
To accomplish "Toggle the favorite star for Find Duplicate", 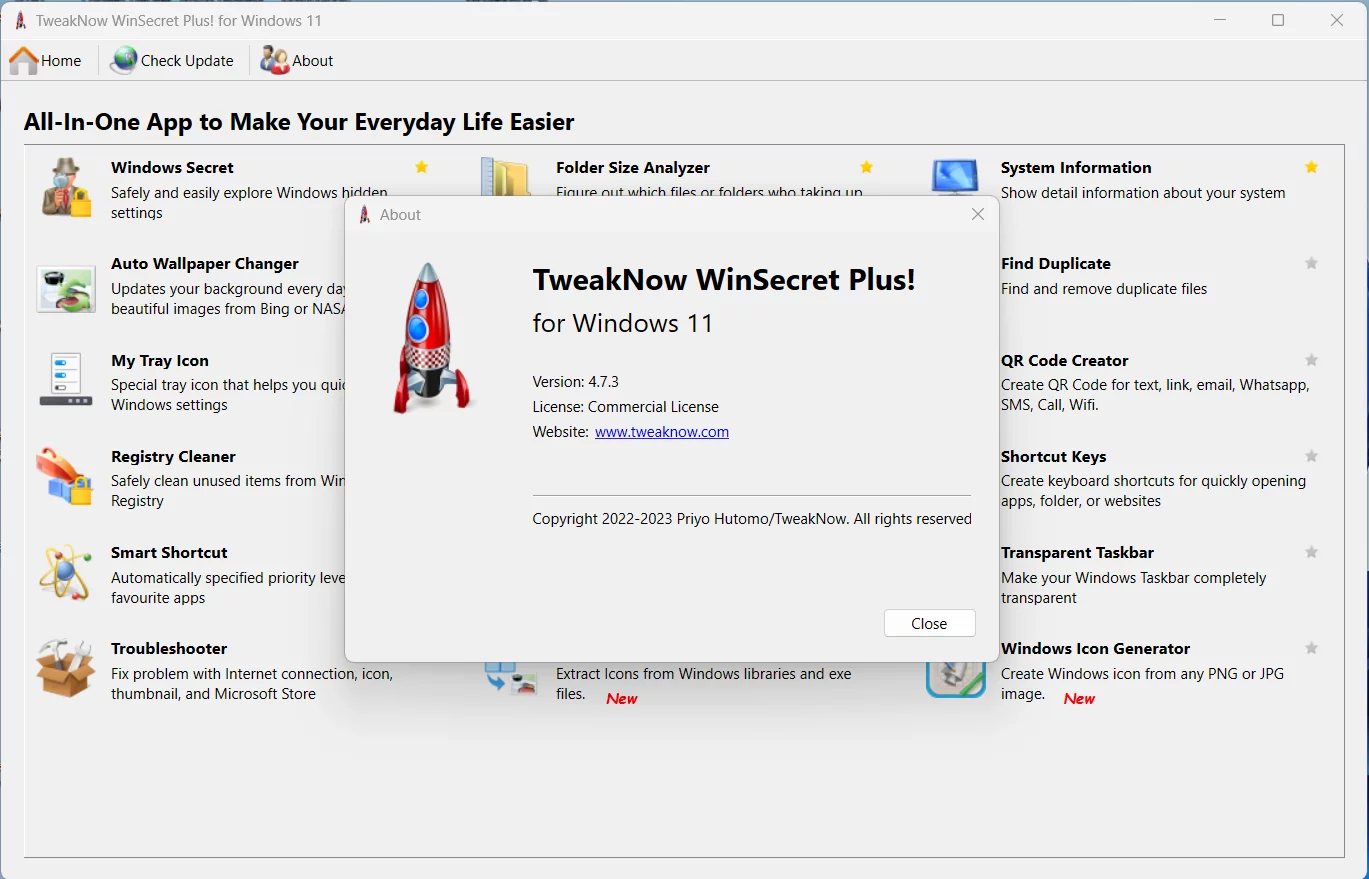I will pos(1312,263).
